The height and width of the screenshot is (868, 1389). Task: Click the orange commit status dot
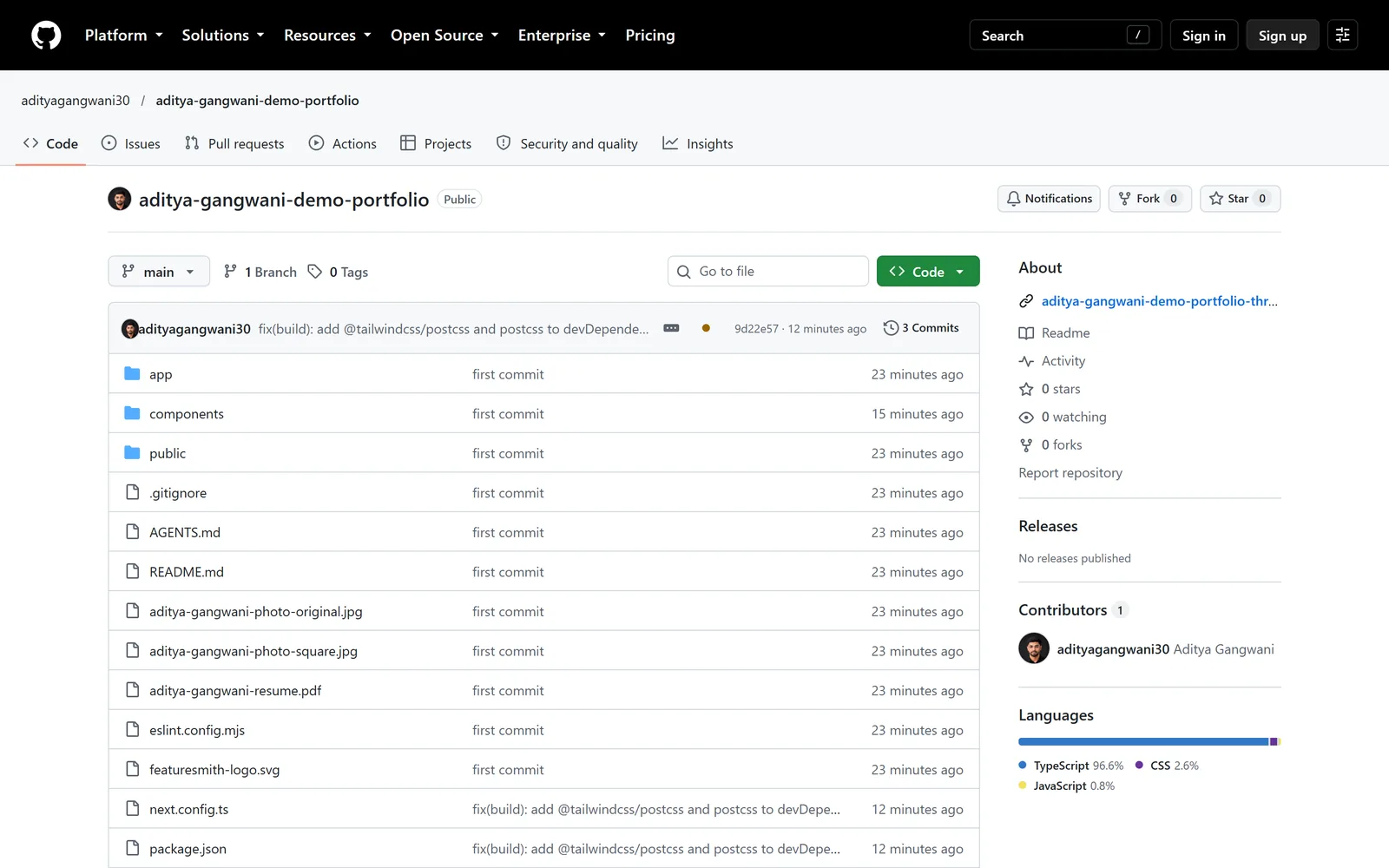pos(706,328)
